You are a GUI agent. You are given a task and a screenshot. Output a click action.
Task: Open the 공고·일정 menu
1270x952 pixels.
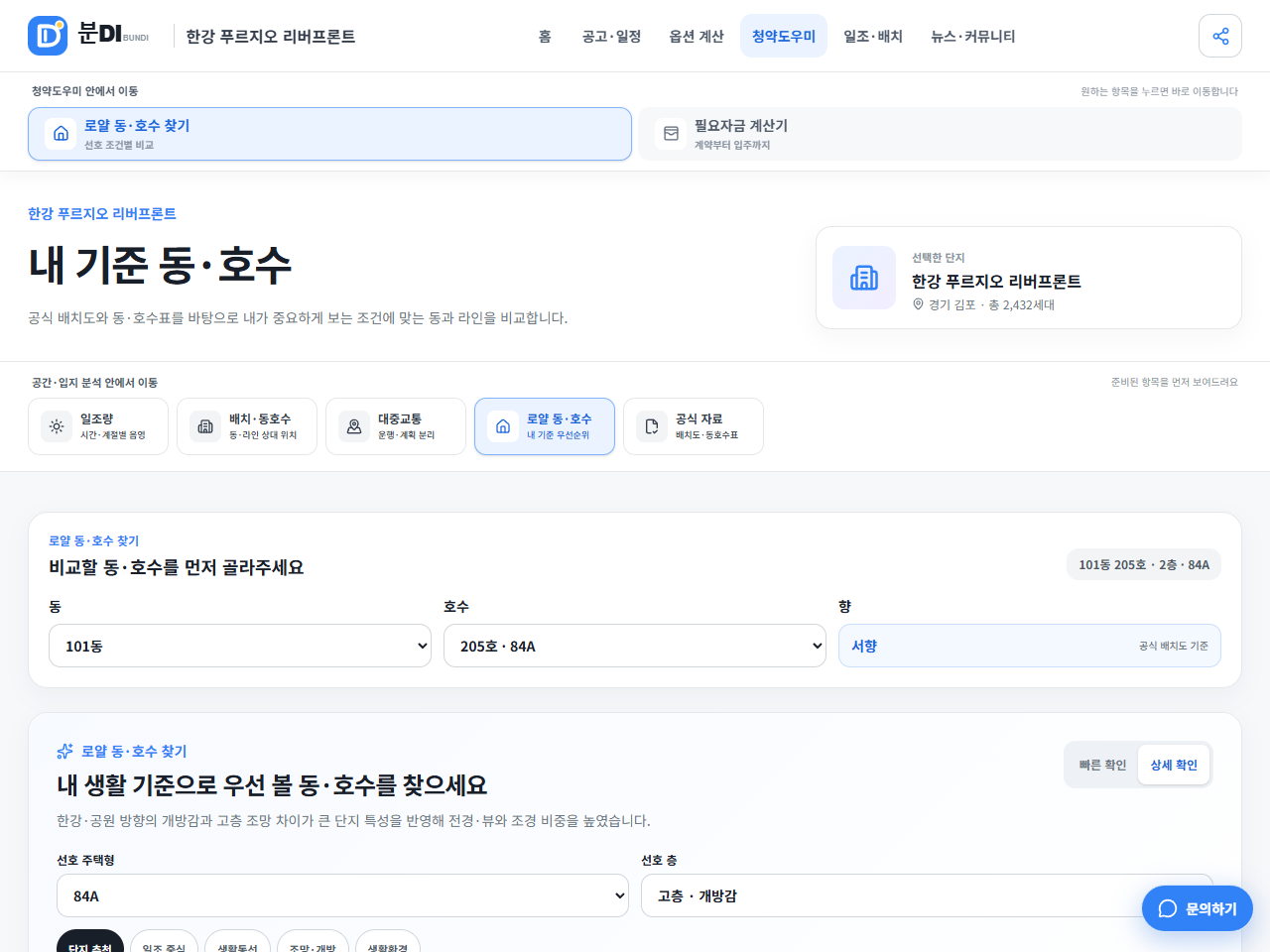point(611,36)
